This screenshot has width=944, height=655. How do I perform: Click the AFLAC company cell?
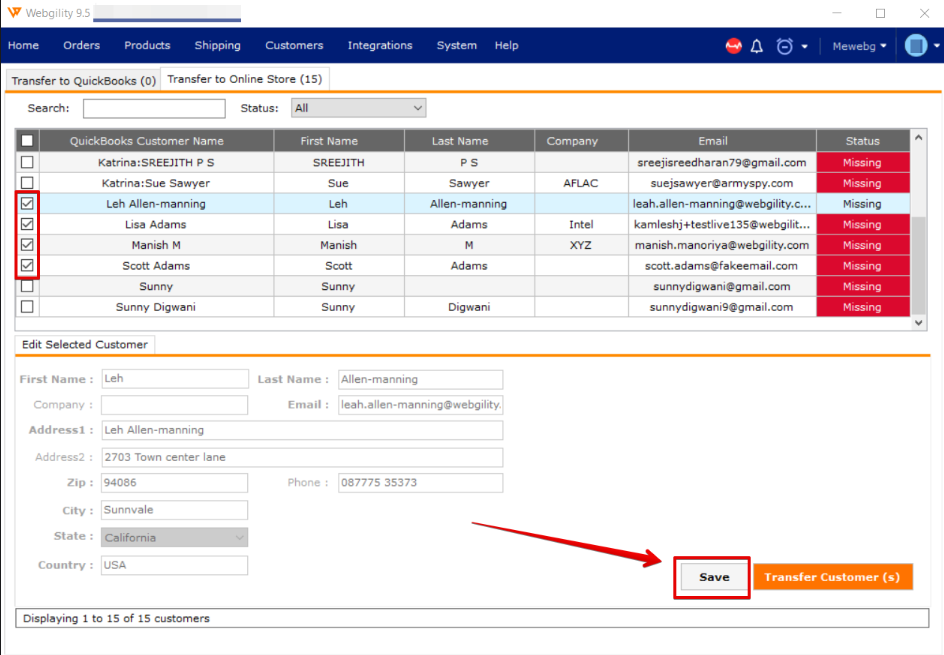pos(581,183)
